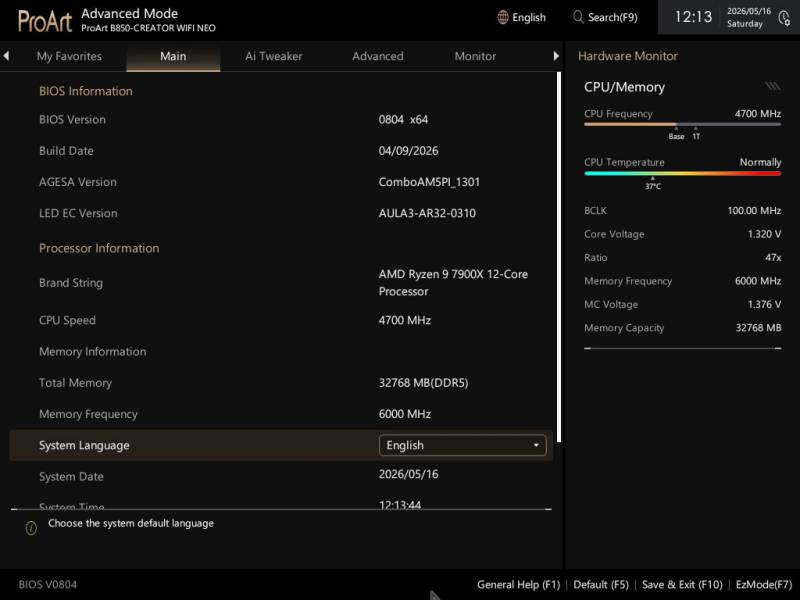Switch to EzMode(F7)

[764, 584]
